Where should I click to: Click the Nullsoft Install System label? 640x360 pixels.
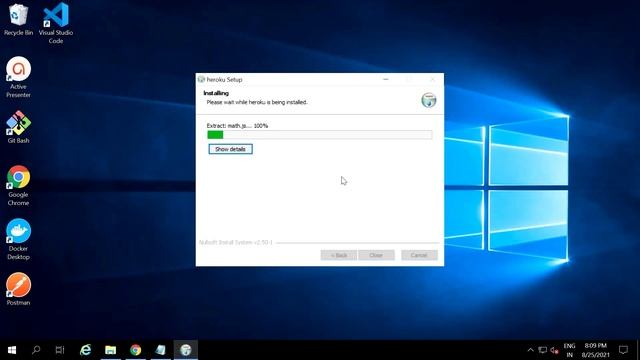[x=236, y=242]
